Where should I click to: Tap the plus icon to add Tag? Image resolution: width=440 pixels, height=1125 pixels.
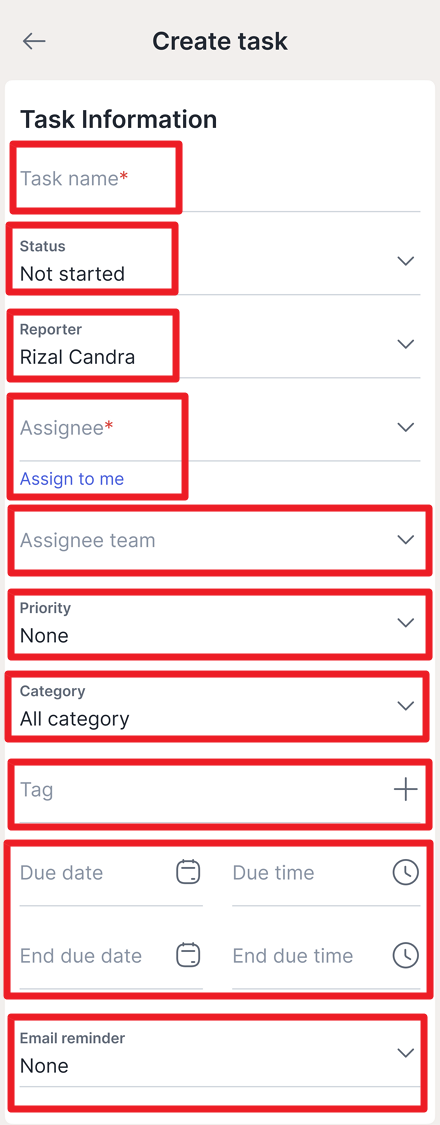coord(406,790)
